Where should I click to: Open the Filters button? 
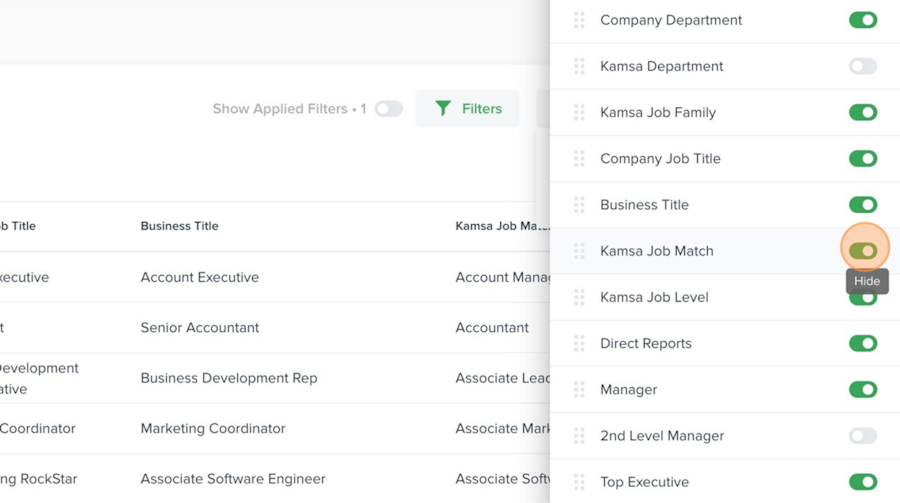click(468, 108)
